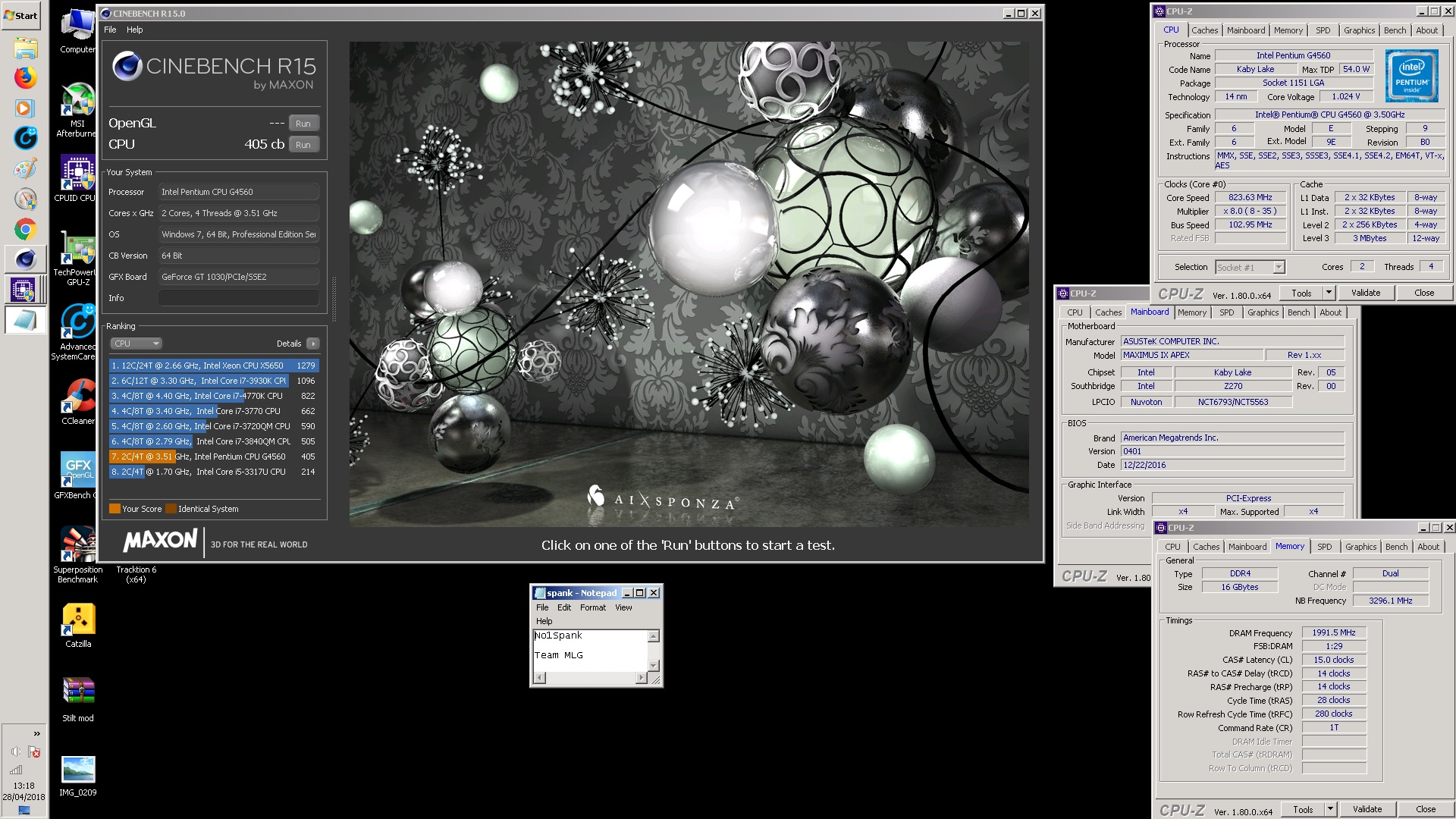This screenshot has width=1456, height=819.
Task: Click Windows Media Player taskbar icon
Action: pos(25,108)
